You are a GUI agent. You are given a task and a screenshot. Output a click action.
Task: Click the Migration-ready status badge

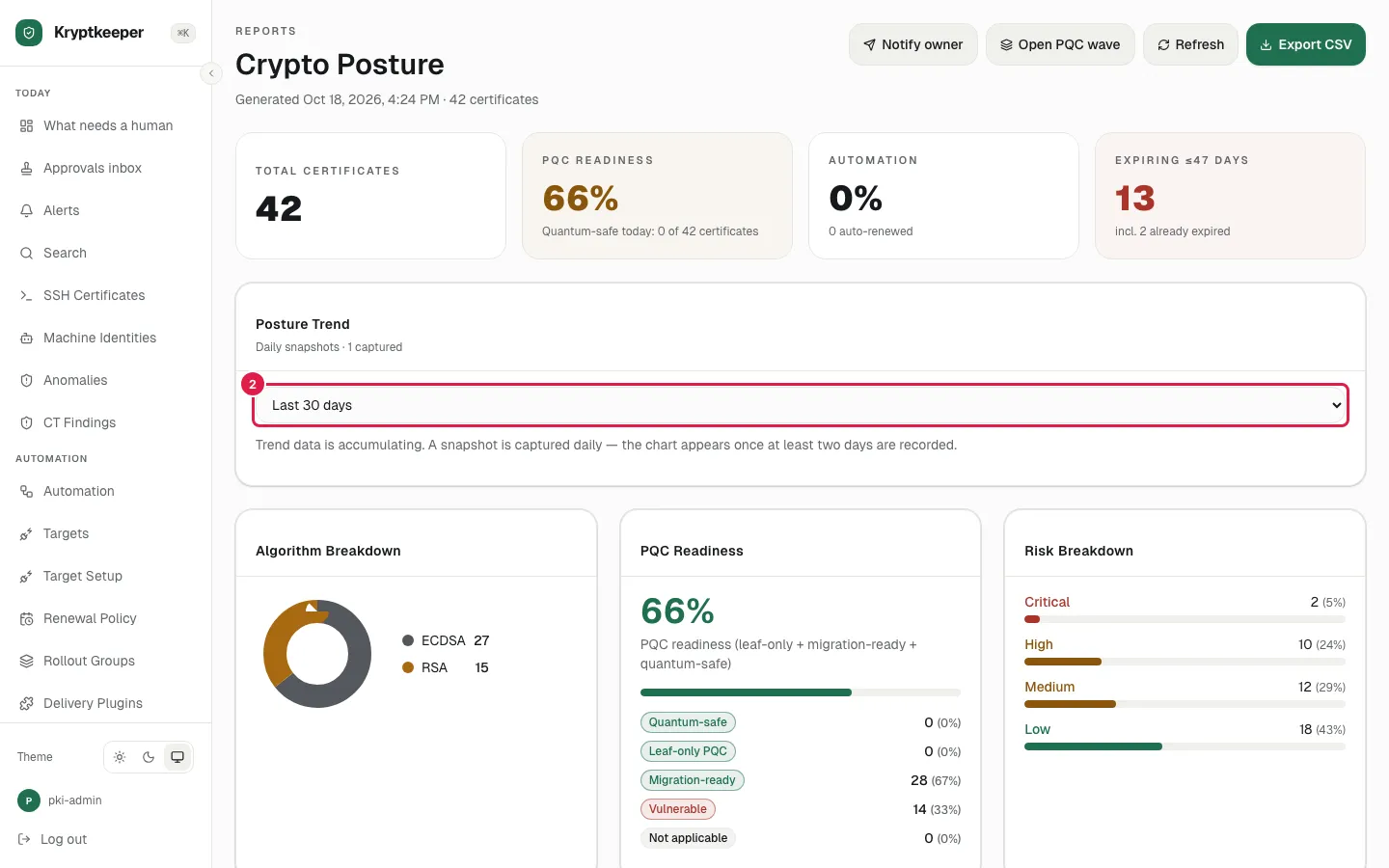coord(692,780)
